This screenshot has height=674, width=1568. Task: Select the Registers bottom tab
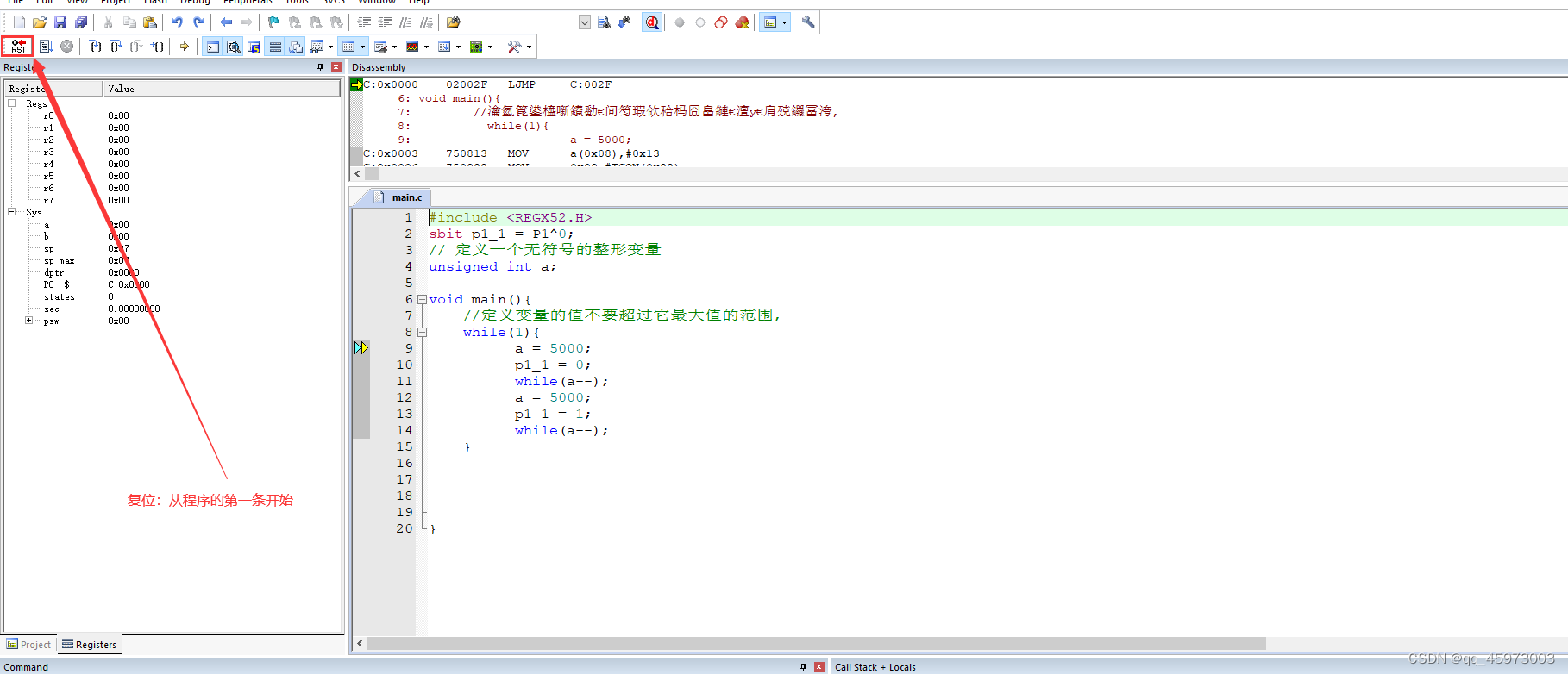tap(89, 645)
